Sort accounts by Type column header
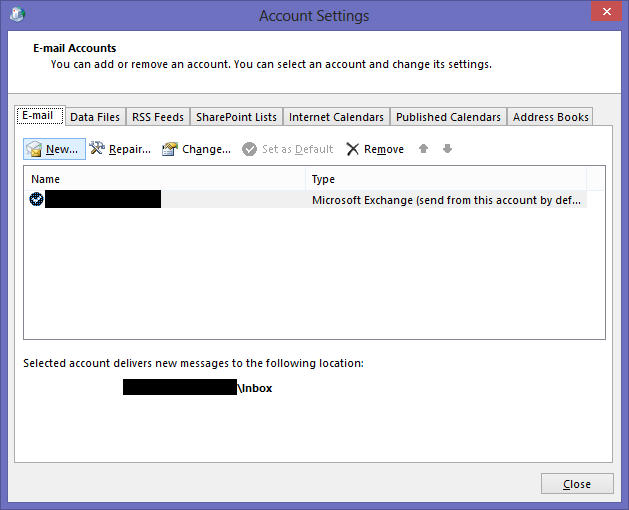This screenshot has height=510, width=629. click(x=445, y=179)
